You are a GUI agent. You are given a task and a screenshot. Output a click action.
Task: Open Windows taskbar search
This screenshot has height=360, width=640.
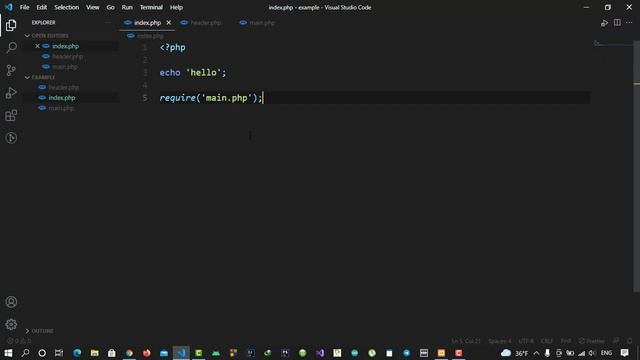pos(25,353)
